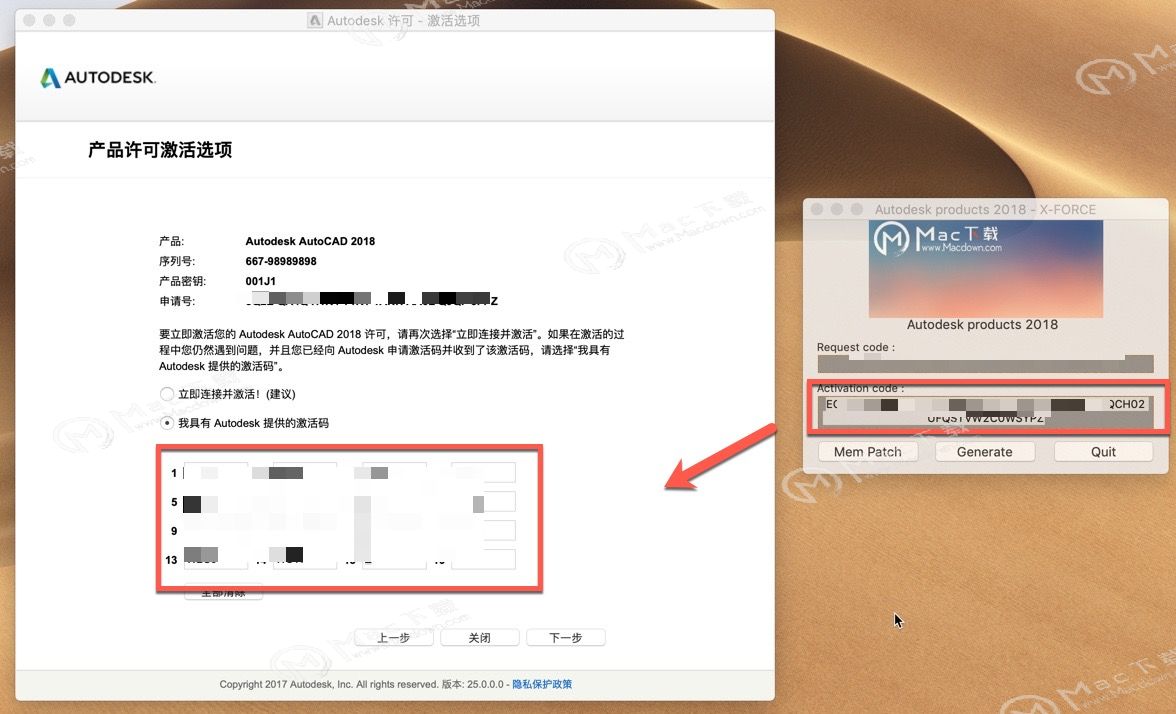1176x714 pixels.
Task: Go back with the 上一步 button
Action: click(394, 638)
